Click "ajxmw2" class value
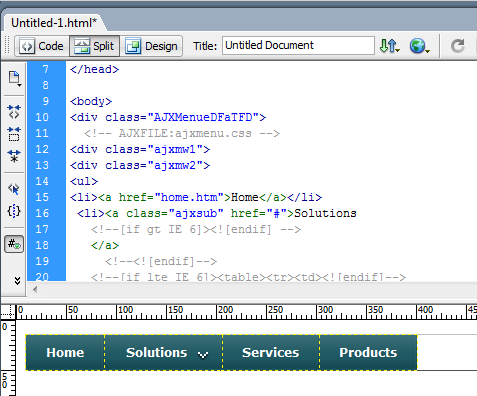Viewport: 477px width, 396px height. (175, 165)
